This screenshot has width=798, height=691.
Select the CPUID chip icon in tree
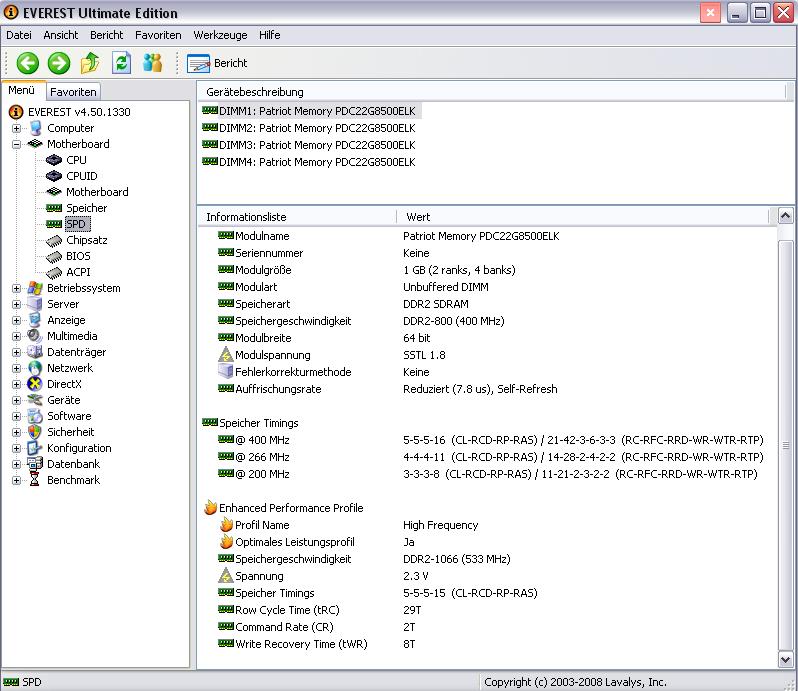pos(53,176)
